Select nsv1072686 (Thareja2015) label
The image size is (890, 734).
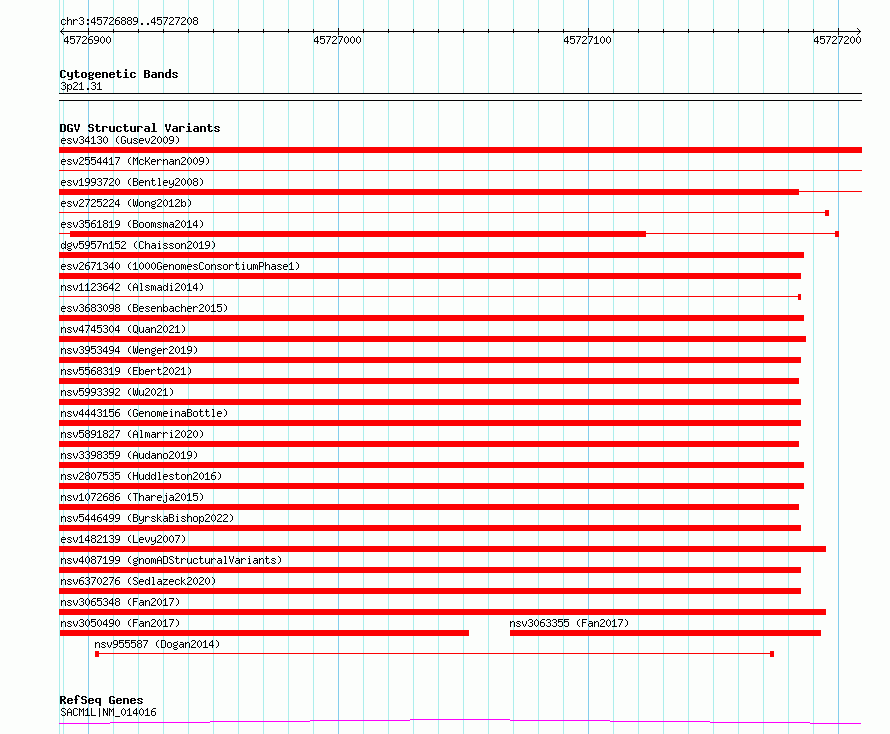(132, 497)
